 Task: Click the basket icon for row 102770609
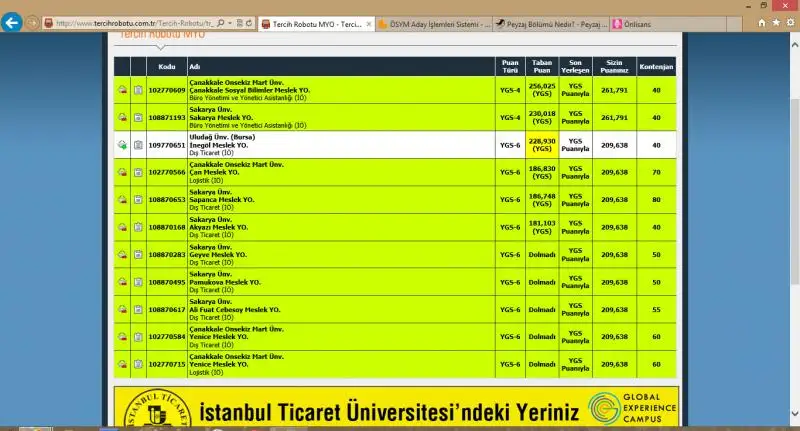pos(122,90)
